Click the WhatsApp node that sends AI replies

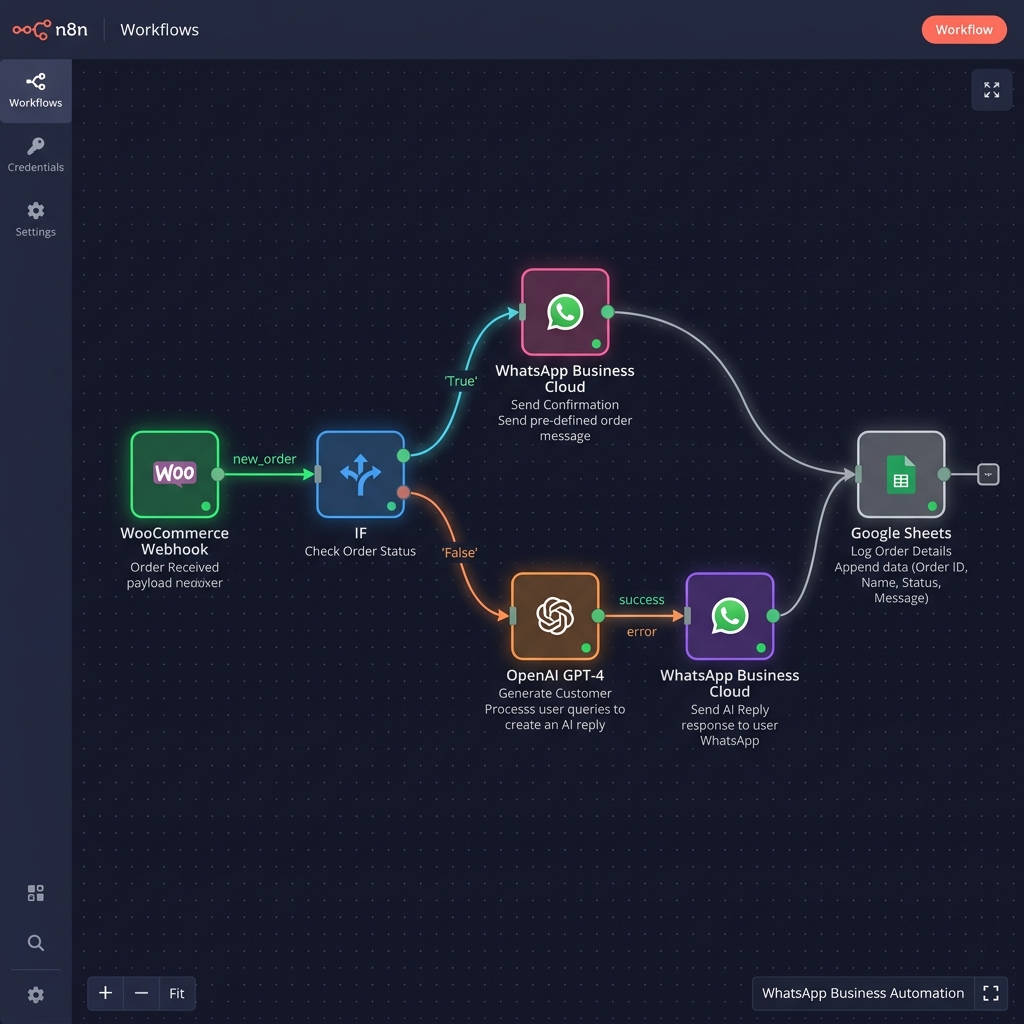(x=729, y=616)
